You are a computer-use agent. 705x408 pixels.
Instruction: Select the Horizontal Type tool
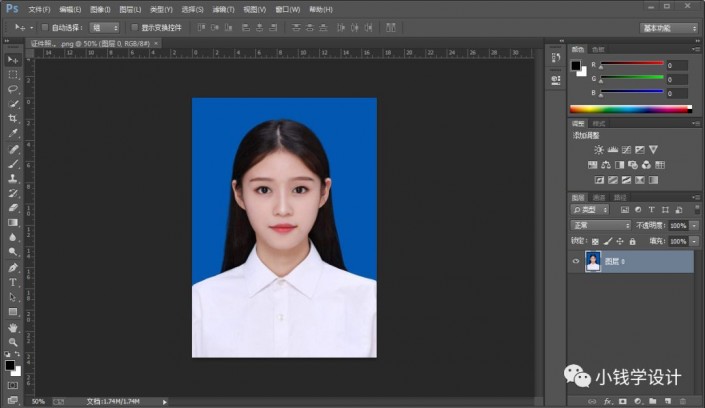coord(13,282)
